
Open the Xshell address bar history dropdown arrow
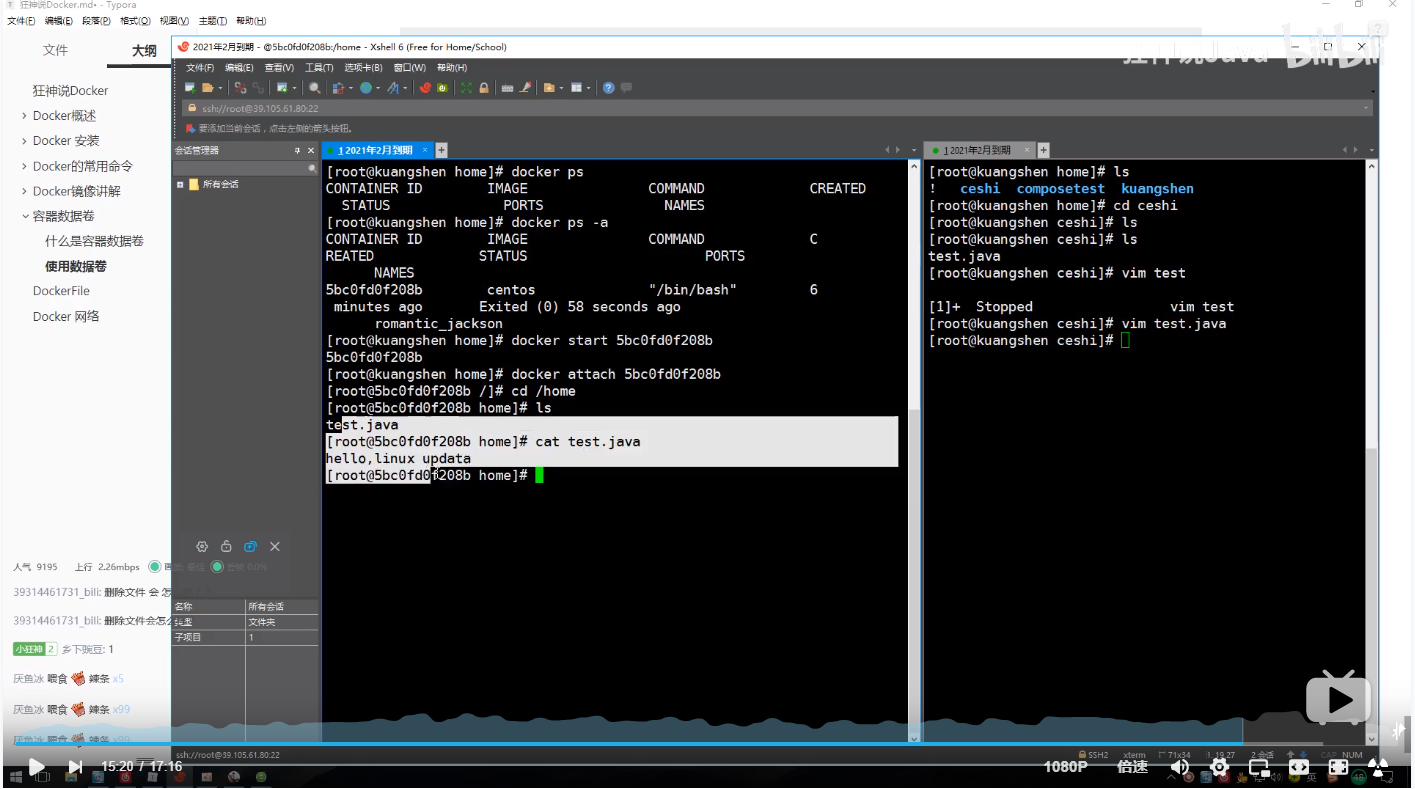click(1366, 108)
